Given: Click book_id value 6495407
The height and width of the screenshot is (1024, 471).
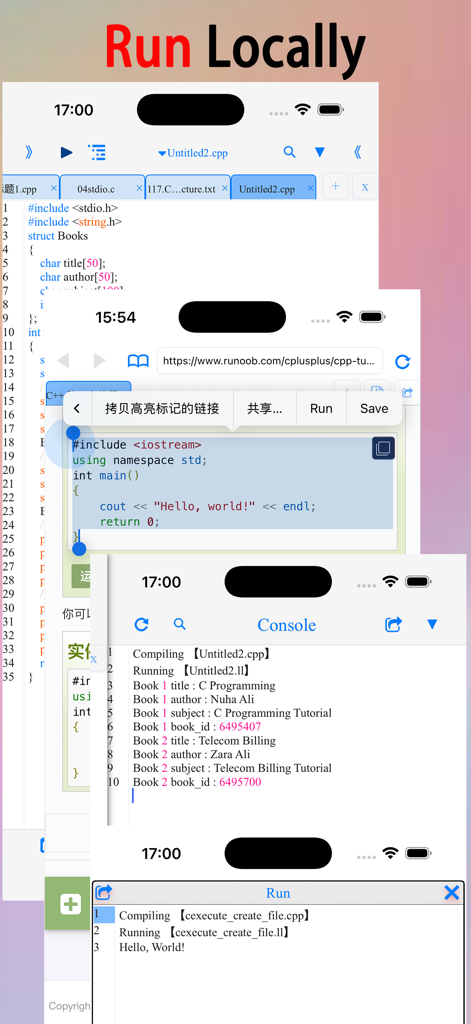Looking at the screenshot, I should tap(240, 727).
